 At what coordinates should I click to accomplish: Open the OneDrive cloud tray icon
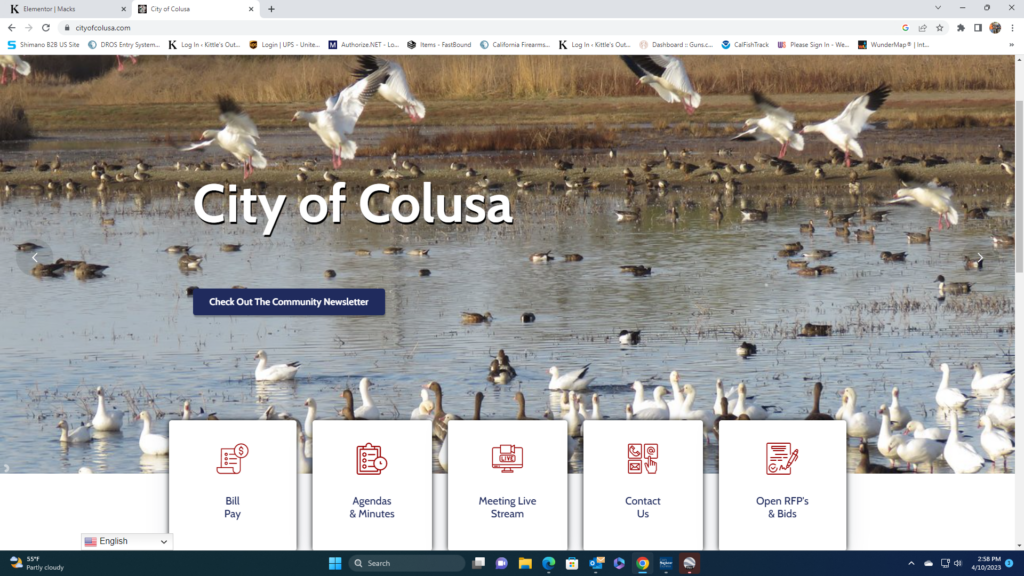coord(928,563)
